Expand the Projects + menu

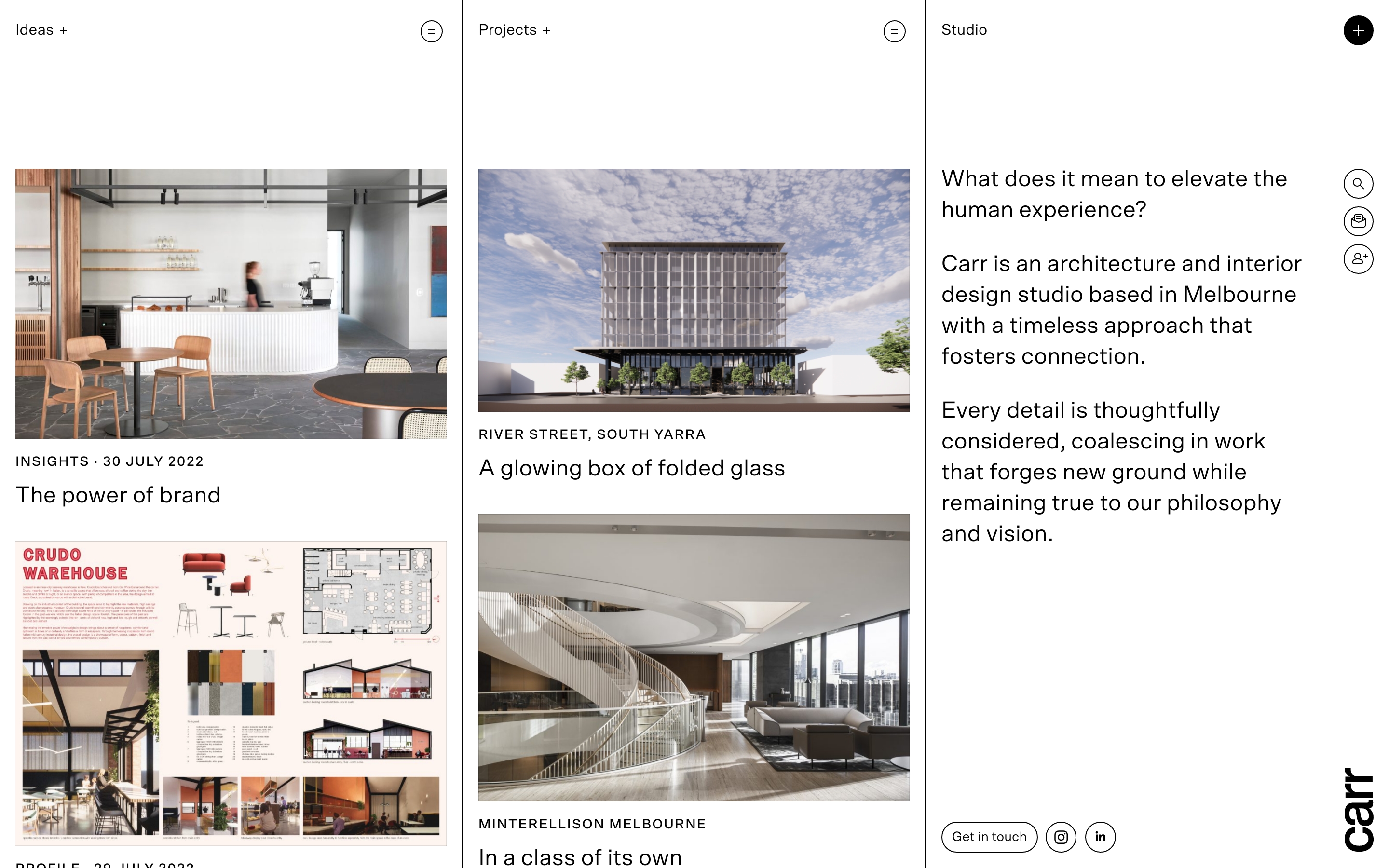click(514, 30)
